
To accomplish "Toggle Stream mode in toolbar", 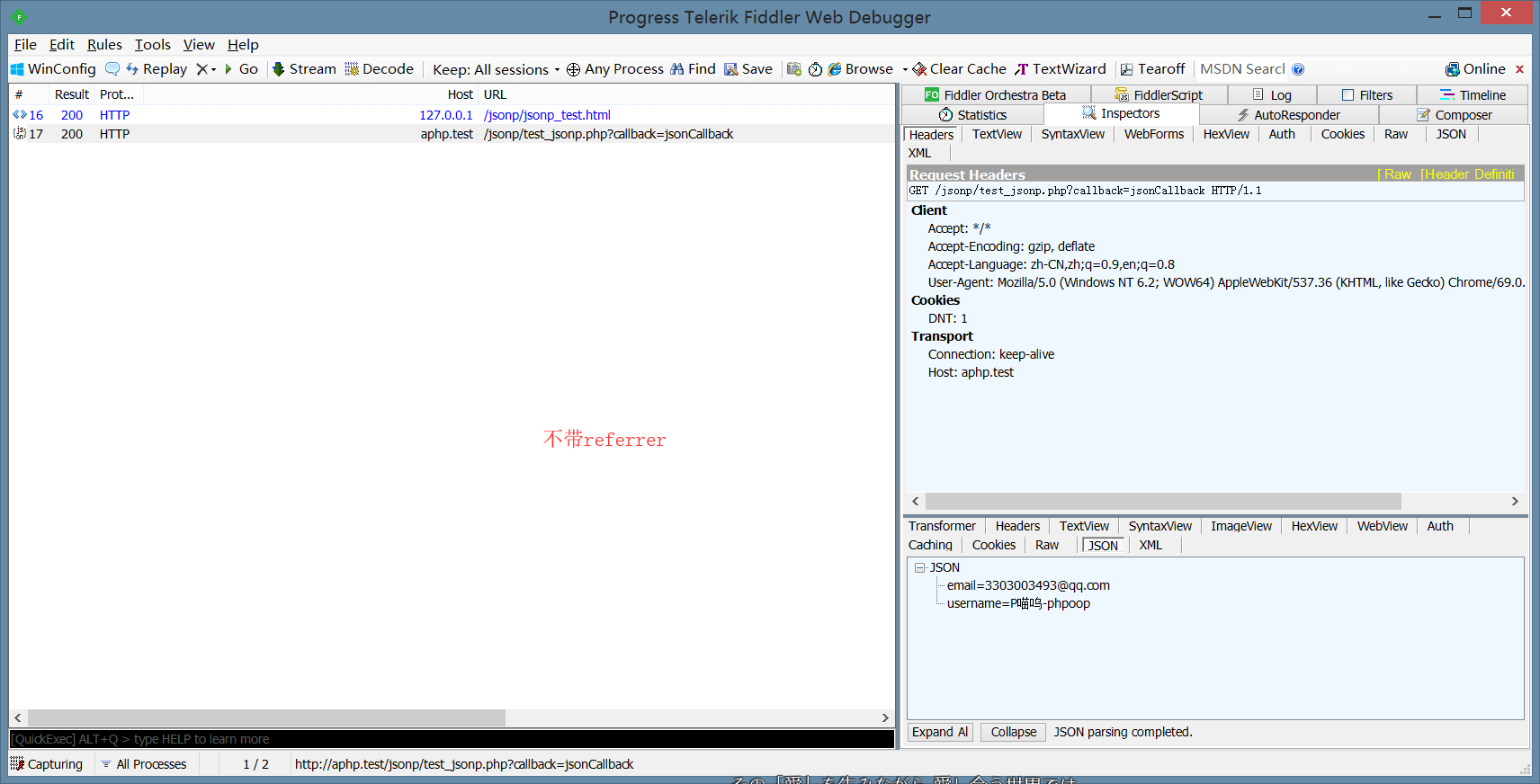I will click(304, 69).
